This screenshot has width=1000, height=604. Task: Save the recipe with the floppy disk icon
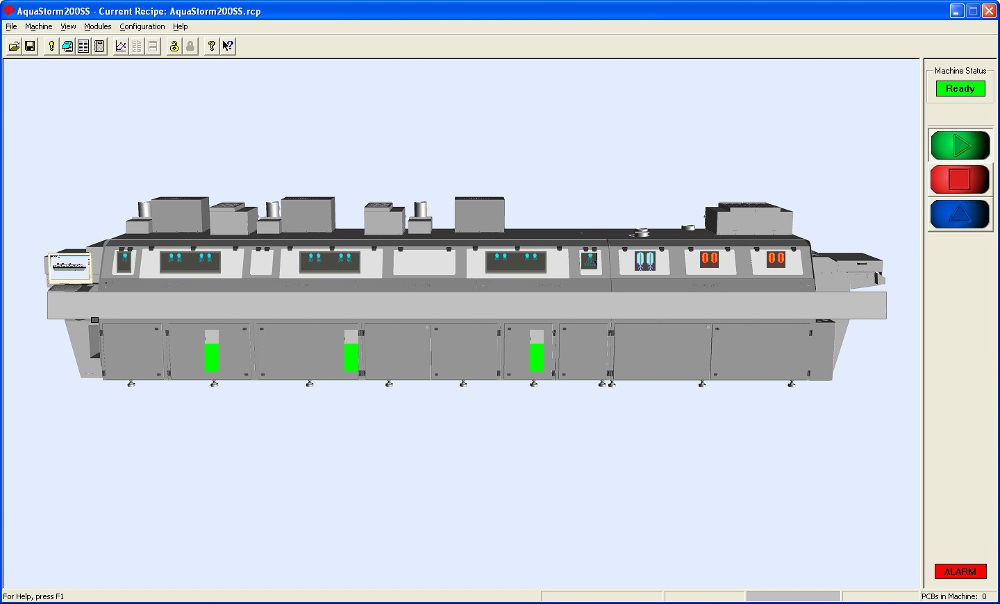30,46
